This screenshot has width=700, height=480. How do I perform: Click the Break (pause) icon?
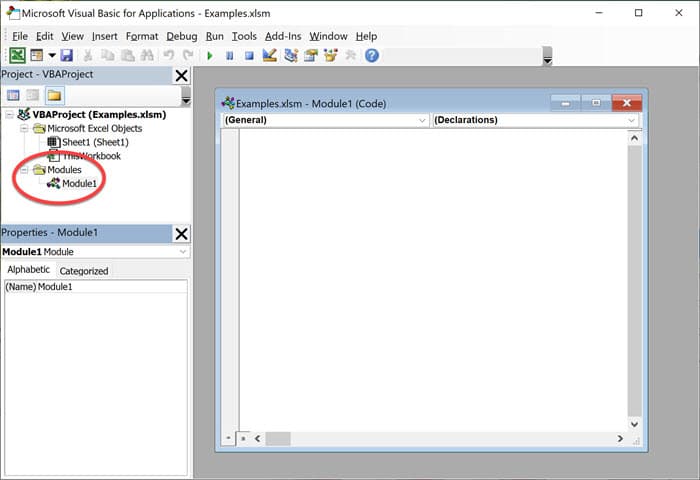(229, 56)
